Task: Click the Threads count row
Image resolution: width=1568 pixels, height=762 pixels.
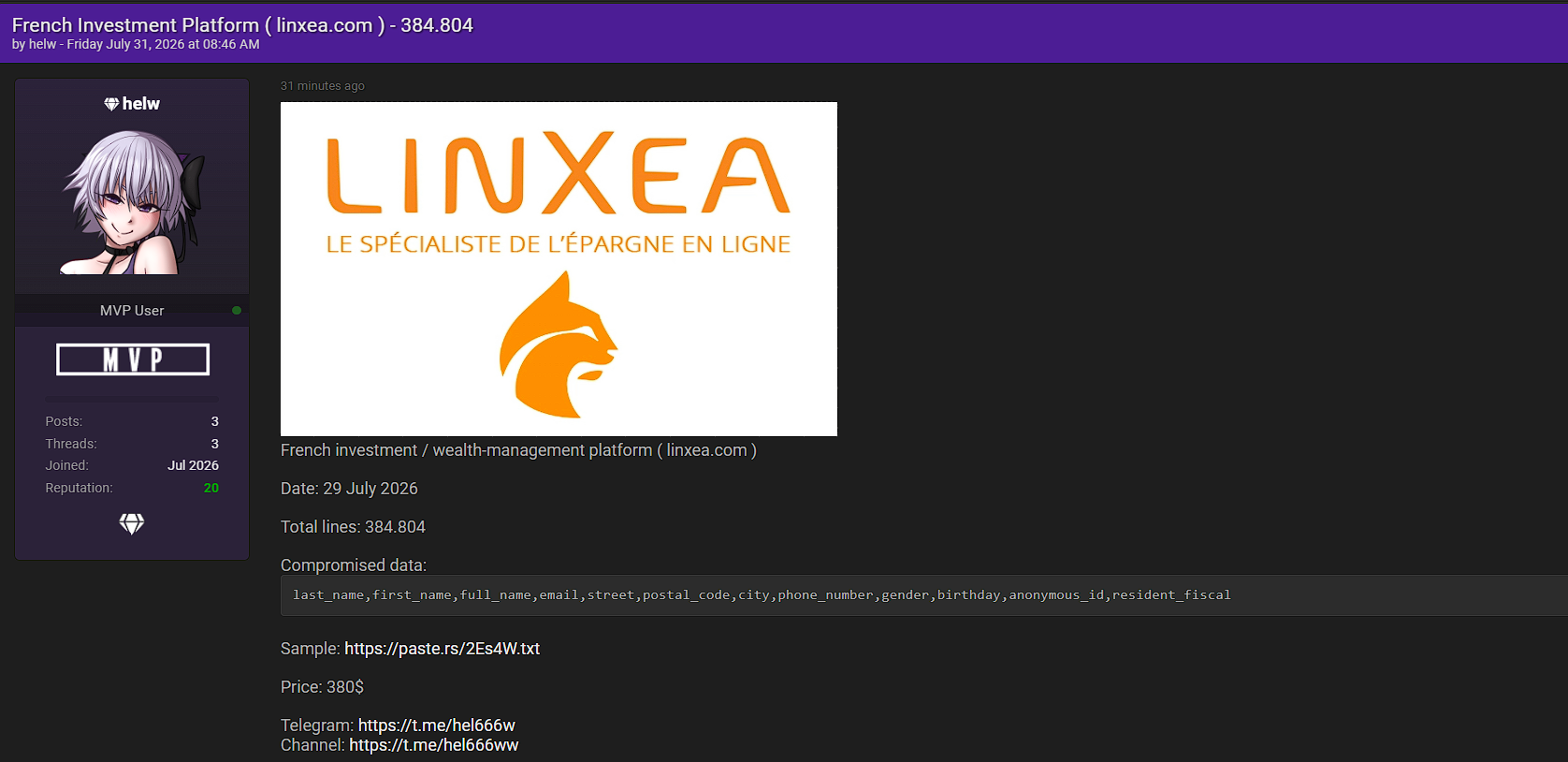Action: [132, 444]
